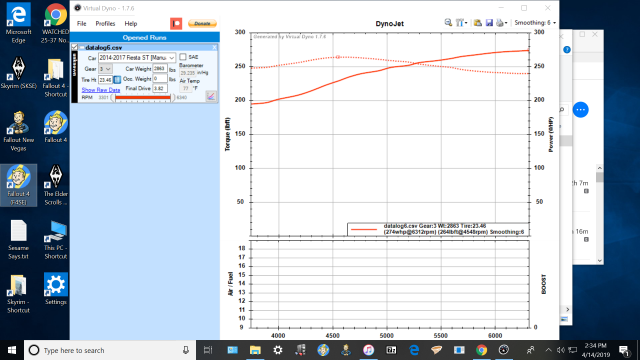Click the blue more options circle button
The image size is (640, 360).
point(580,109)
